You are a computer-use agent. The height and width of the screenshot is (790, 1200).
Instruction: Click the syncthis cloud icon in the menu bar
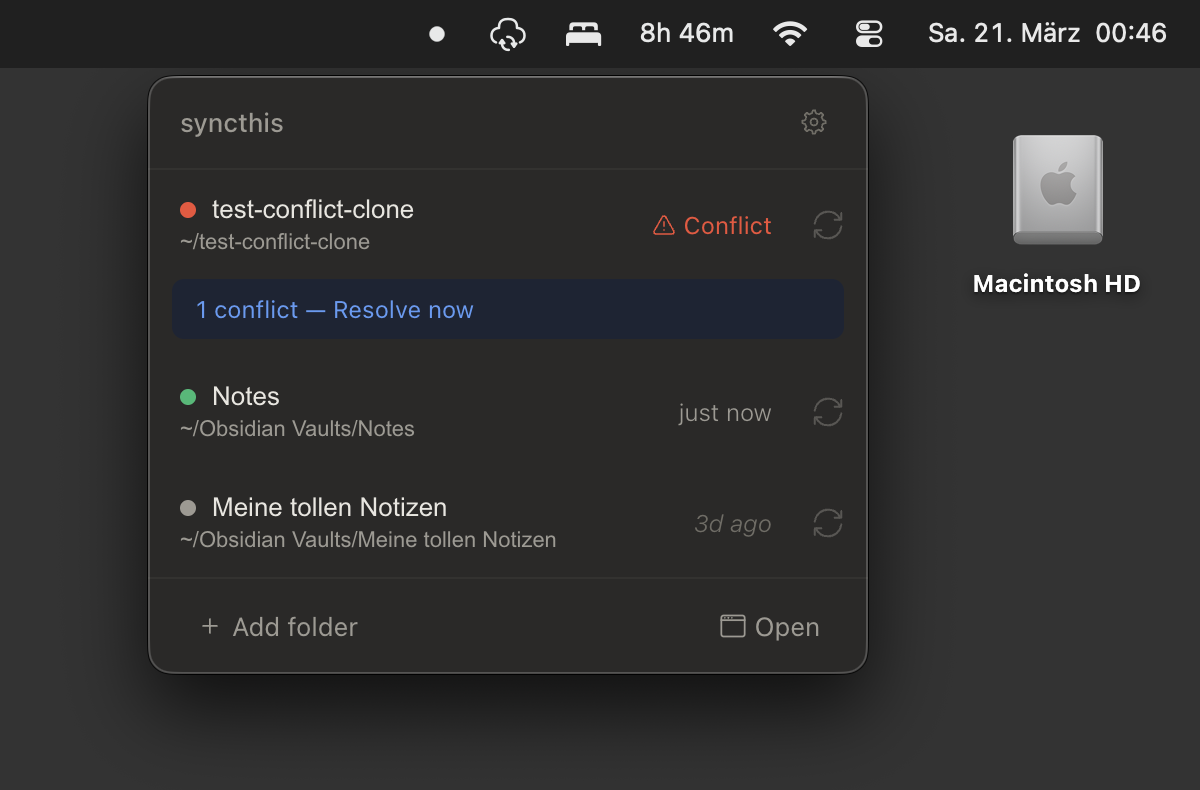508,33
